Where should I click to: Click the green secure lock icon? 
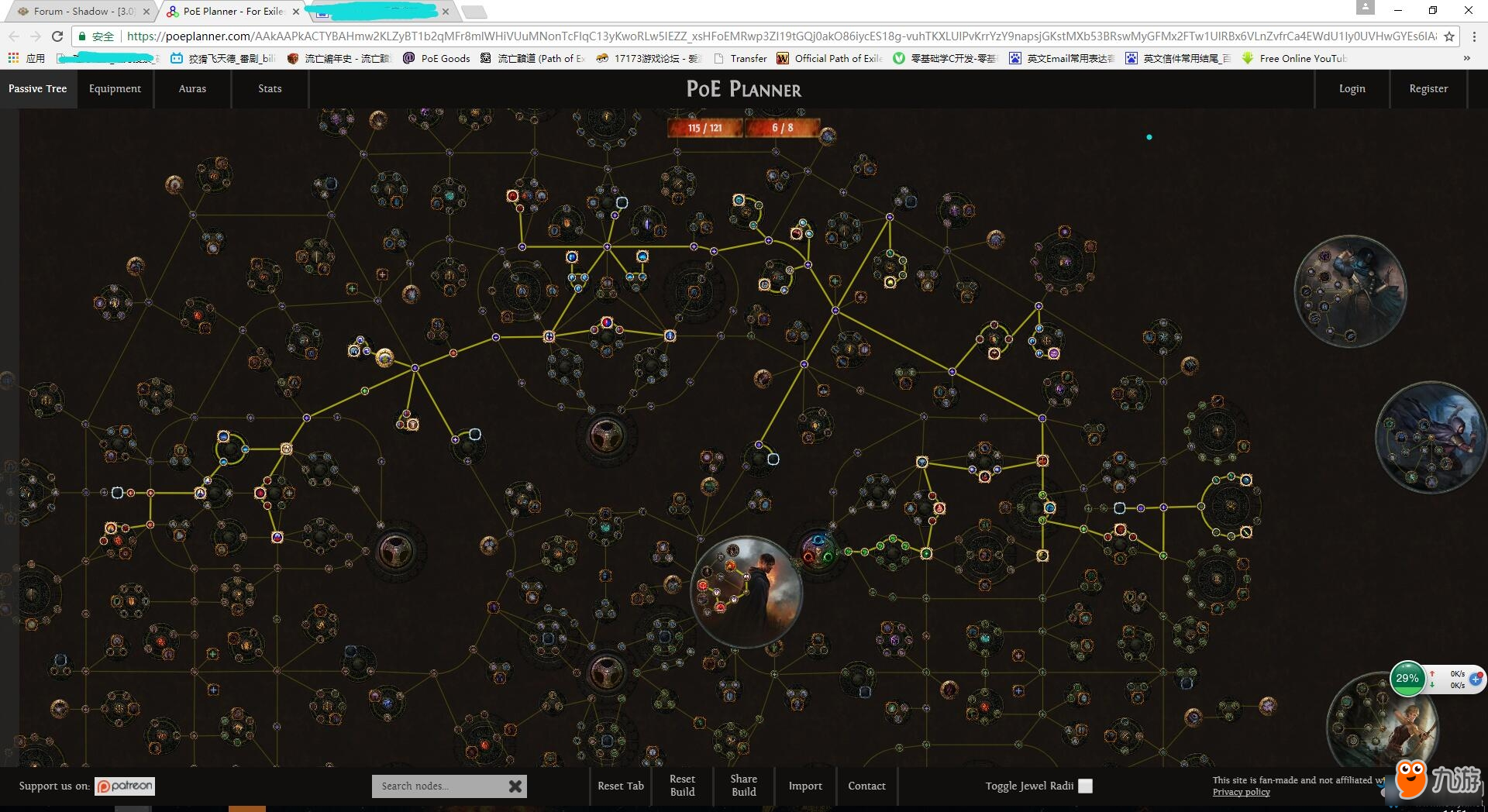[x=82, y=36]
